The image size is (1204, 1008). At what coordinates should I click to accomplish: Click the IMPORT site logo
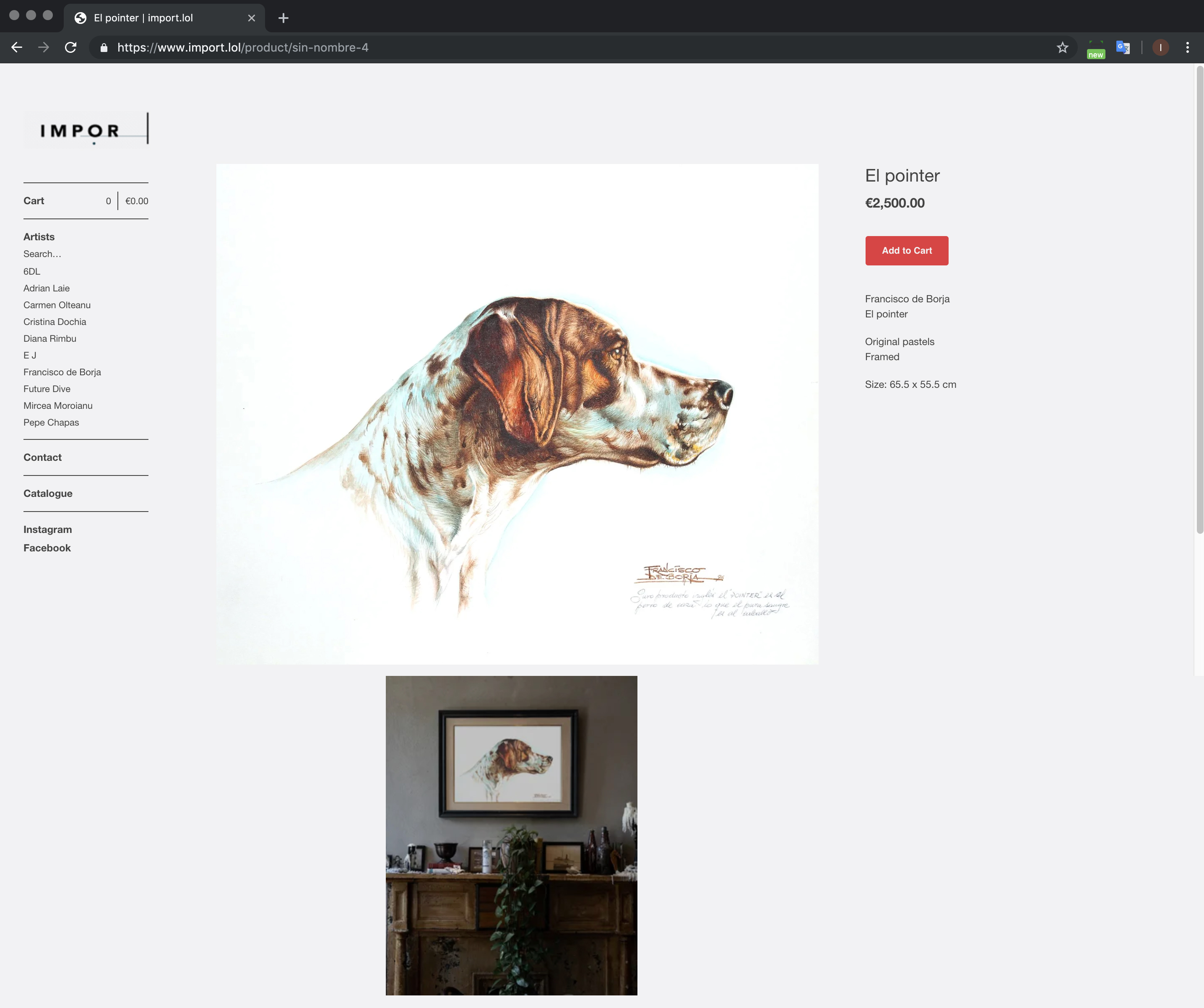(86, 130)
